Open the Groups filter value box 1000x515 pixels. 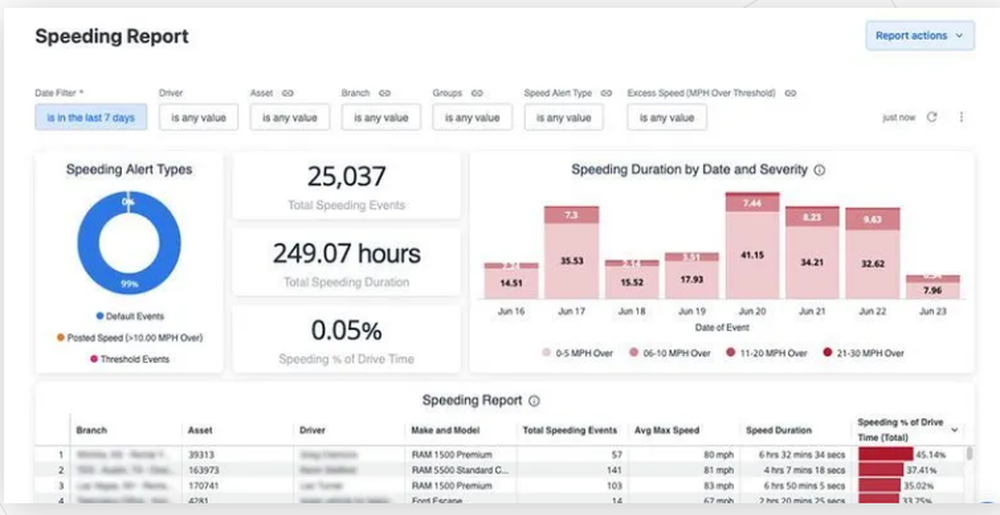(x=472, y=117)
